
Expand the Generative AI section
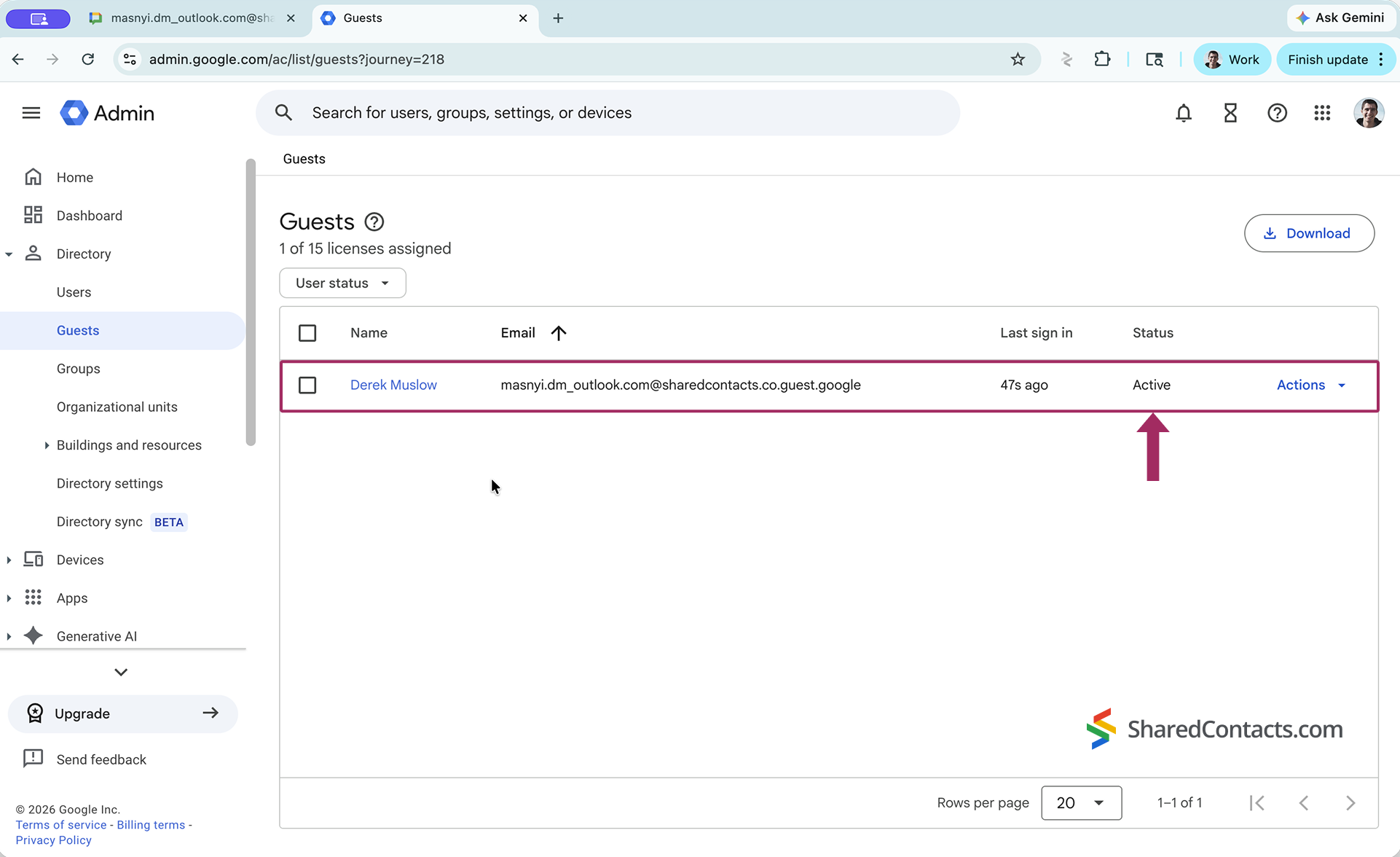(9, 637)
